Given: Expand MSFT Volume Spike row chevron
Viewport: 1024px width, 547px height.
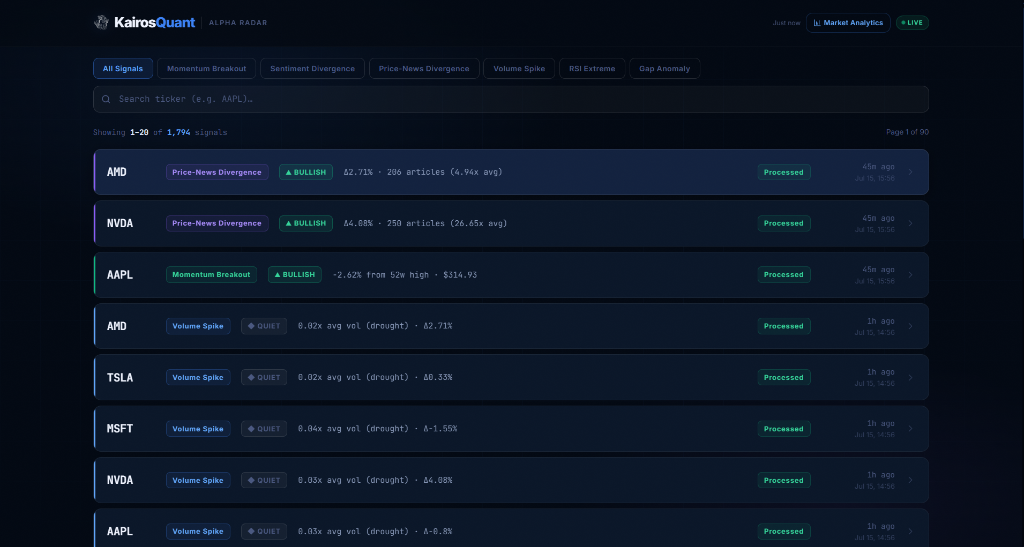Looking at the screenshot, I should click(910, 429).
